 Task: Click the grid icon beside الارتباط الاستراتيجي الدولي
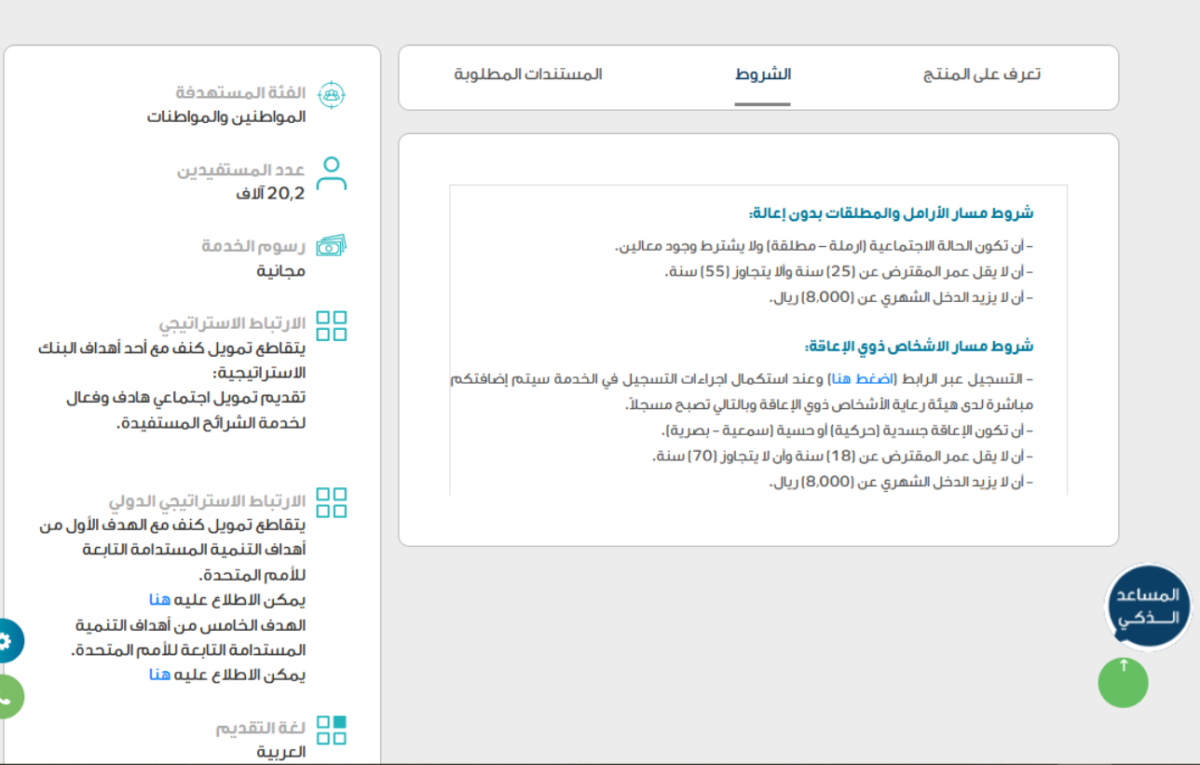(x=331, y=502)
